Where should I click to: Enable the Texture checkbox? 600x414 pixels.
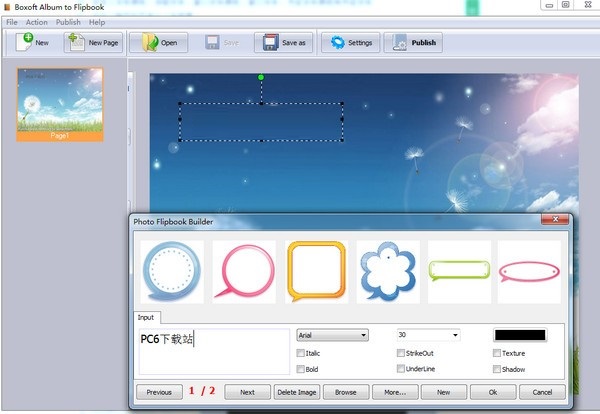497,353
